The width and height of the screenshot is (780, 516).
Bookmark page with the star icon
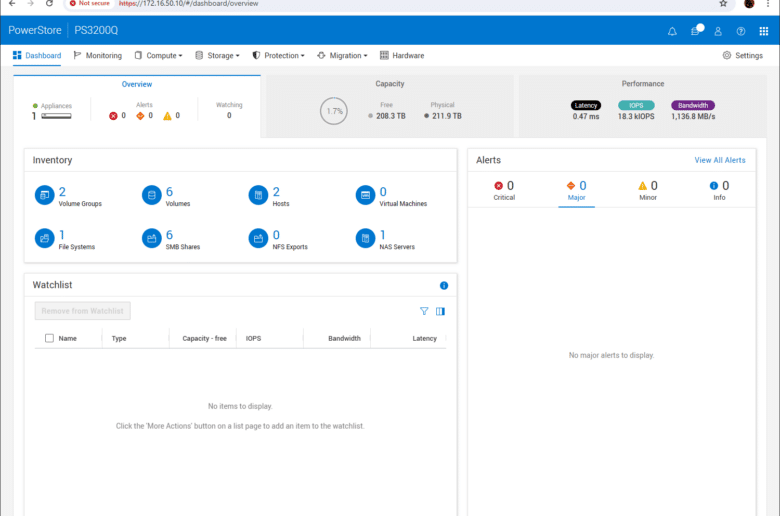click(x=723, y=3)
